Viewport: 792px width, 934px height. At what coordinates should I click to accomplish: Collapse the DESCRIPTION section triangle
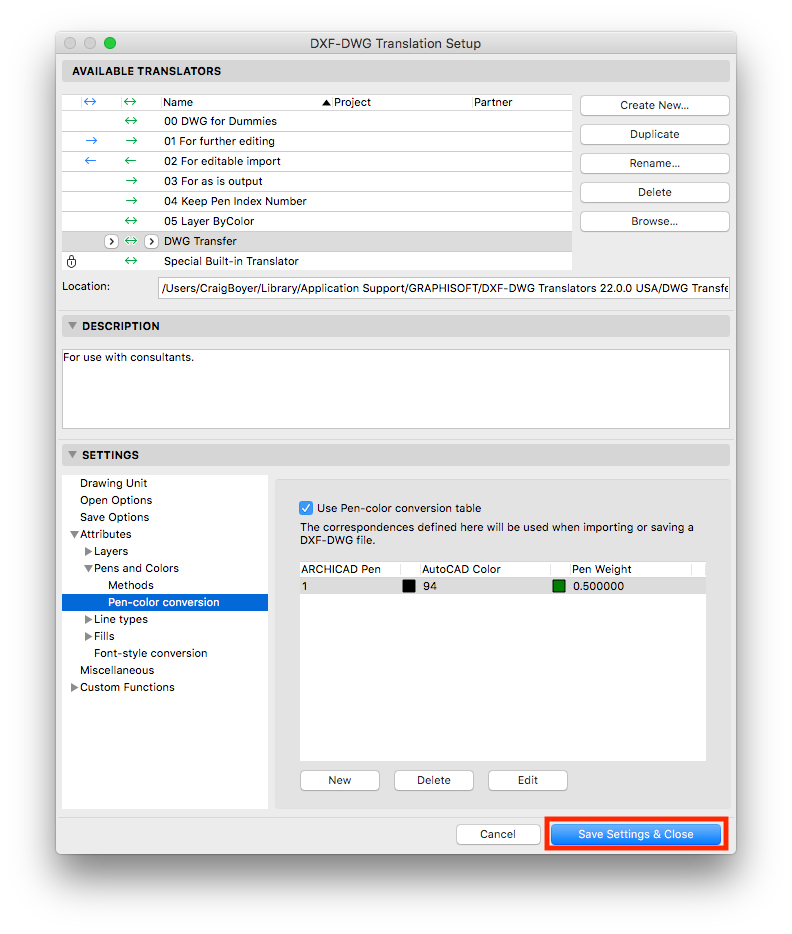pyautogui.click(x=73, y=326)
